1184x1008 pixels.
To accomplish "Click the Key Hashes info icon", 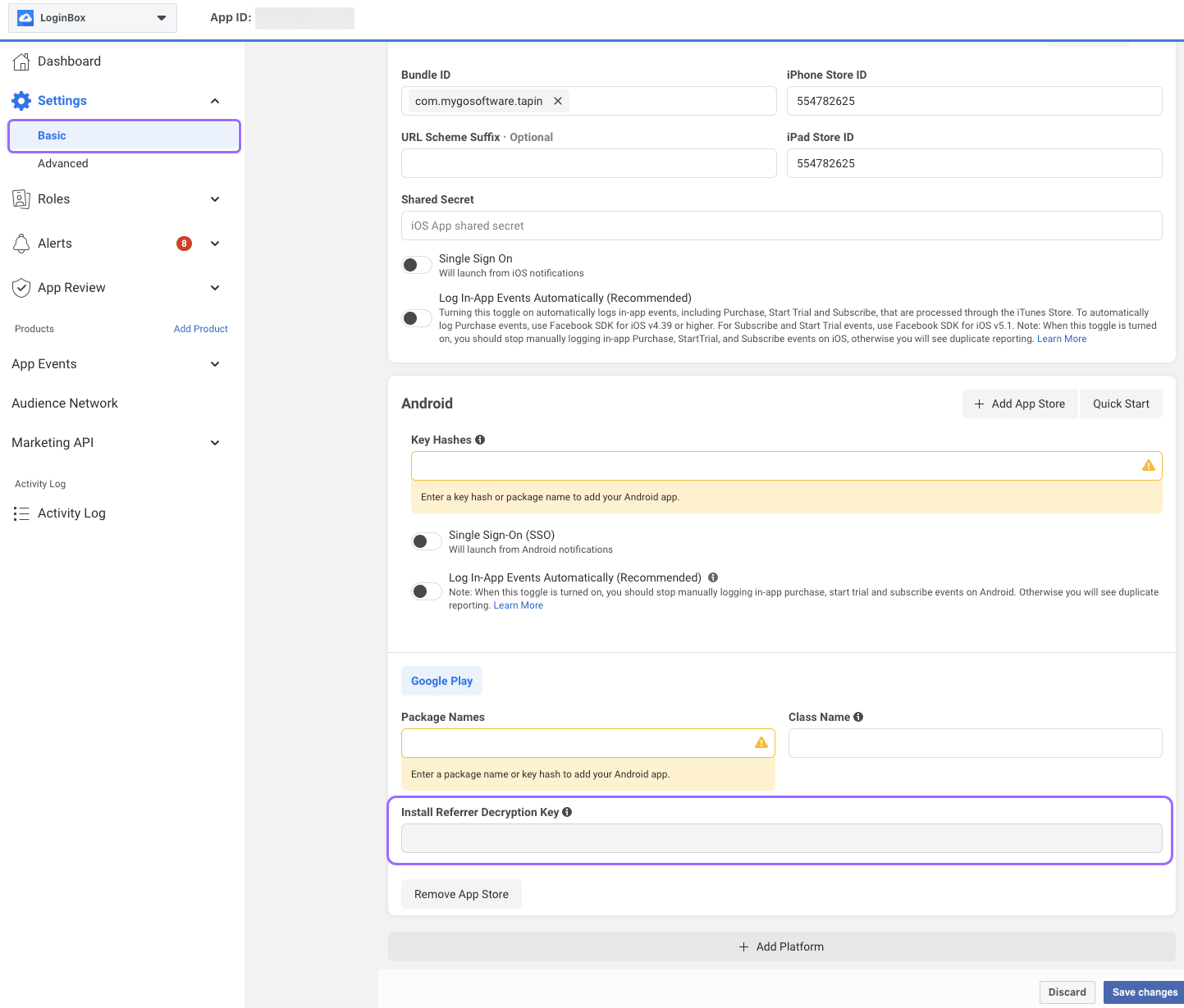I will pyautogui.click(x=480, y=440).
